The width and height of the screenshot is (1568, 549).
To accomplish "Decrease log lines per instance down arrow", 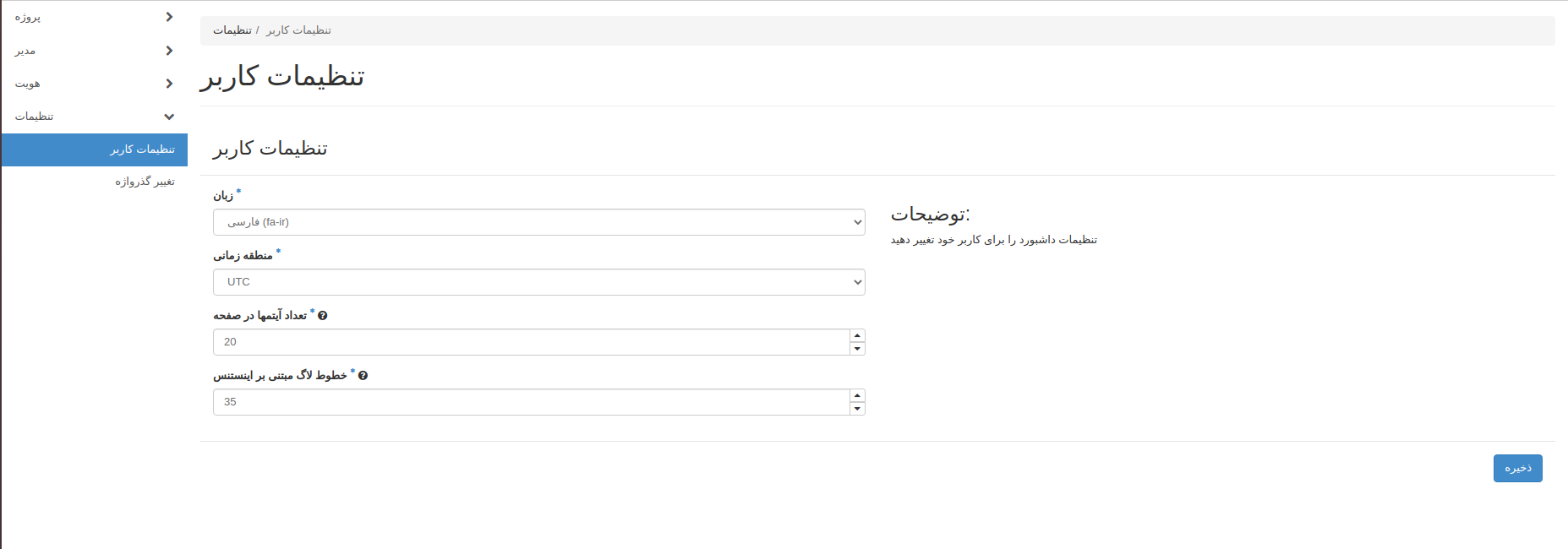I will [857, 409].
